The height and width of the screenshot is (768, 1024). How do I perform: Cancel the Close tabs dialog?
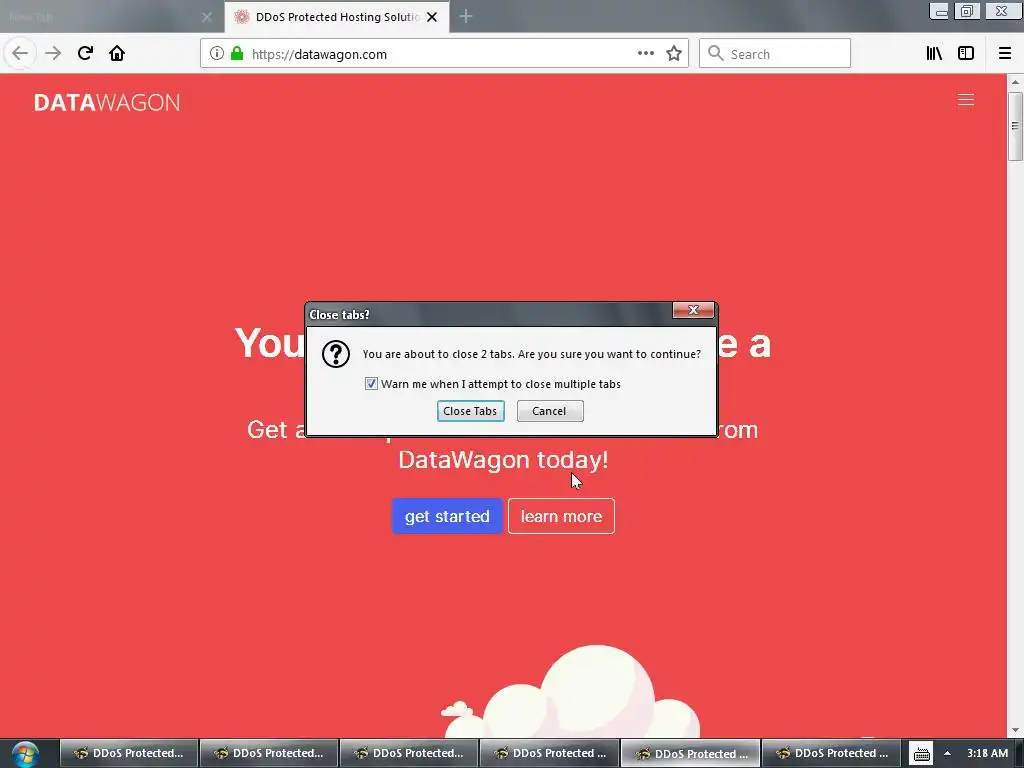[x=550, y=411]
